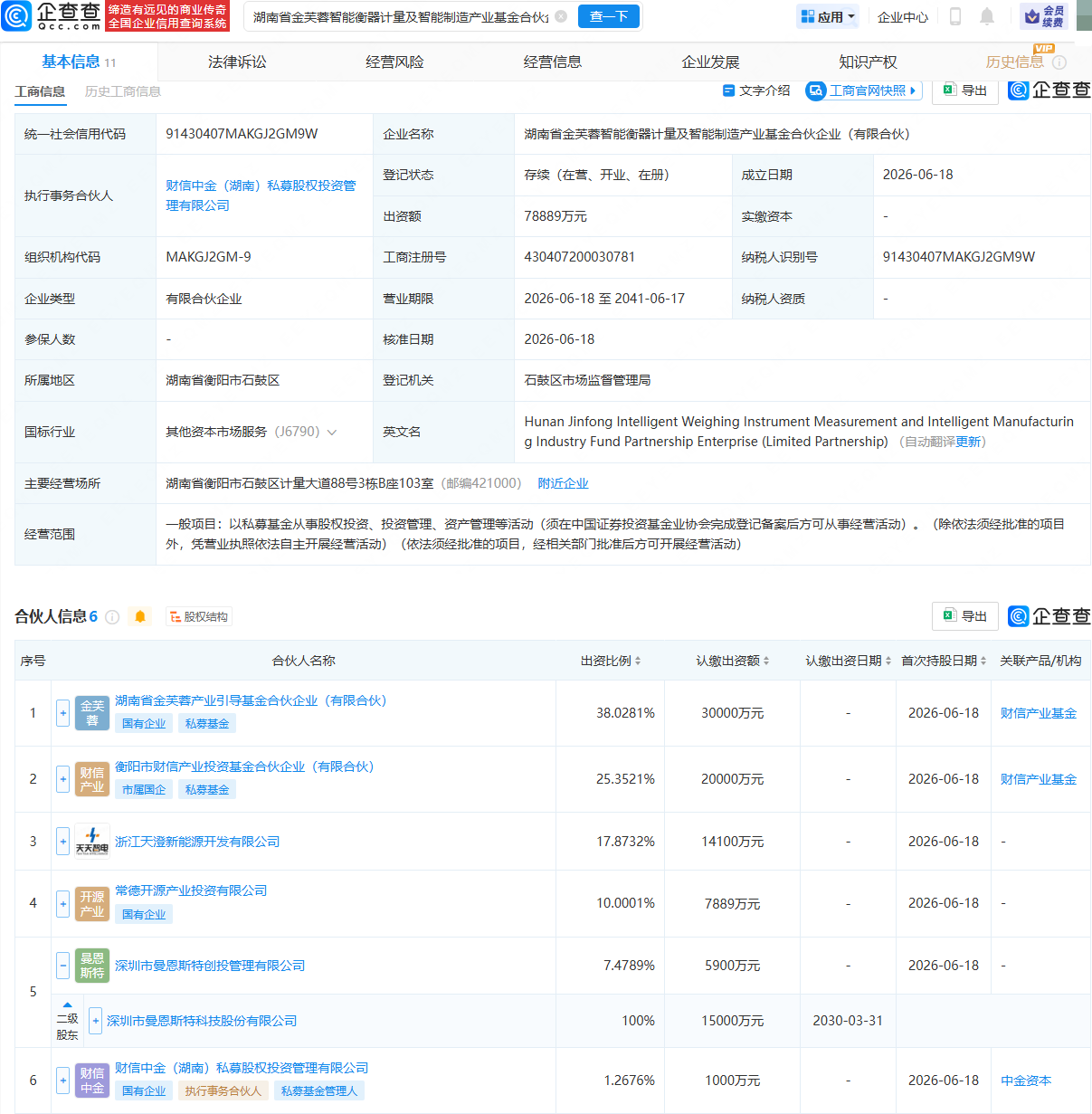Click the 财信中金 partner logo
The height and width of the screenshot is (1114, 1092).
coord(92,1080)
